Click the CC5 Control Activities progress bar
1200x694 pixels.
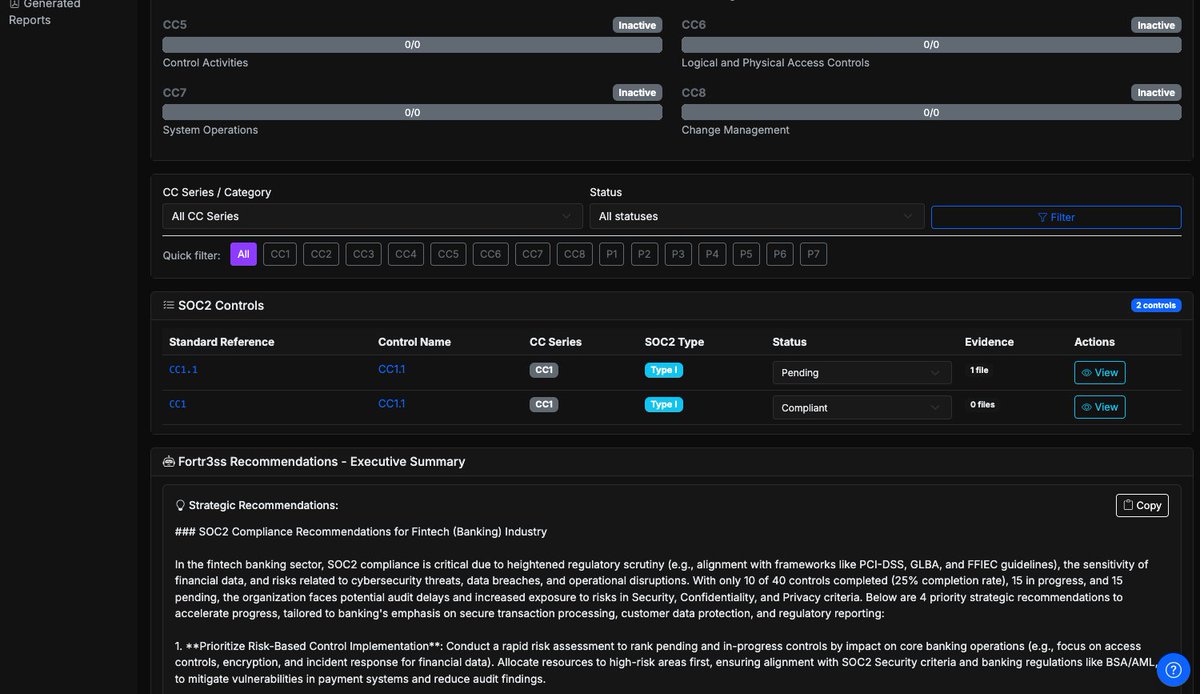[x=412, y=45]
